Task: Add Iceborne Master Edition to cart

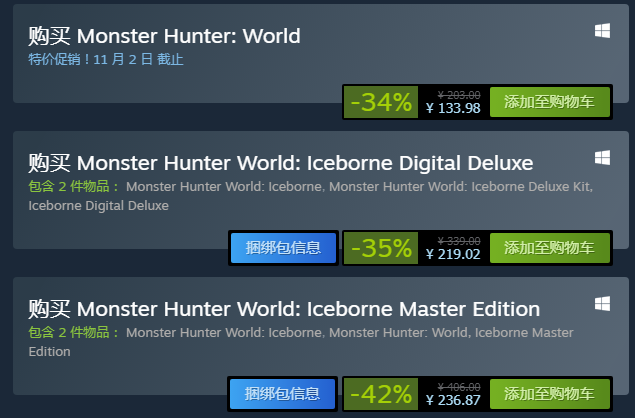Action: [550, 394]
